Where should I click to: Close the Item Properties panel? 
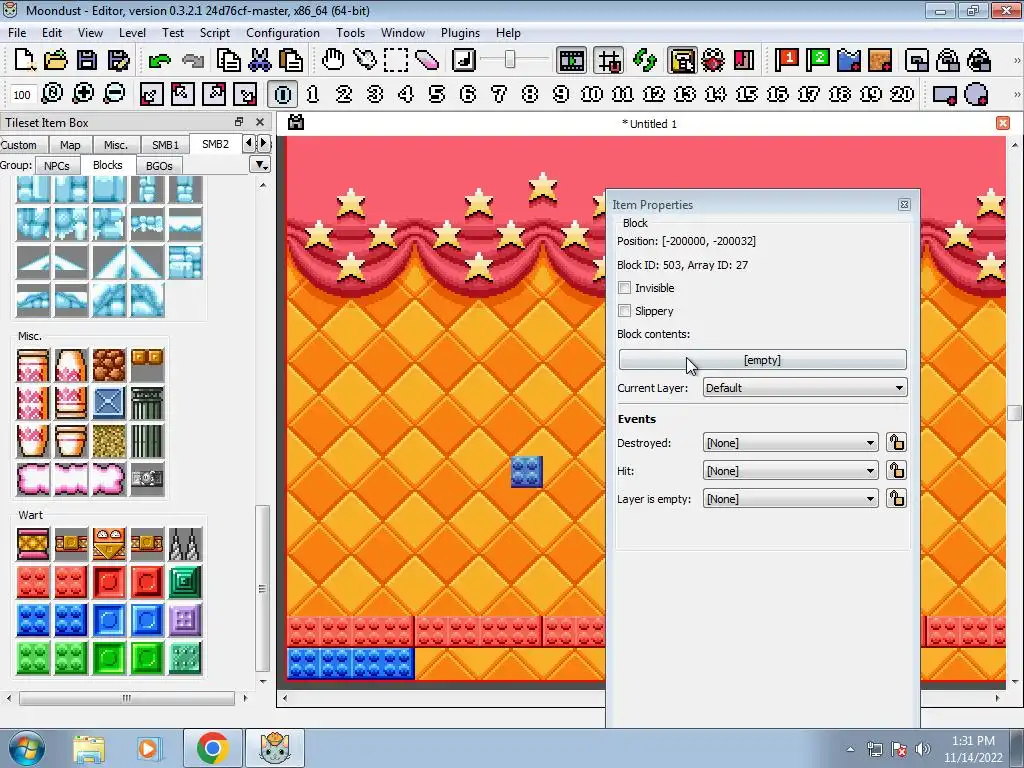point(904,204)
